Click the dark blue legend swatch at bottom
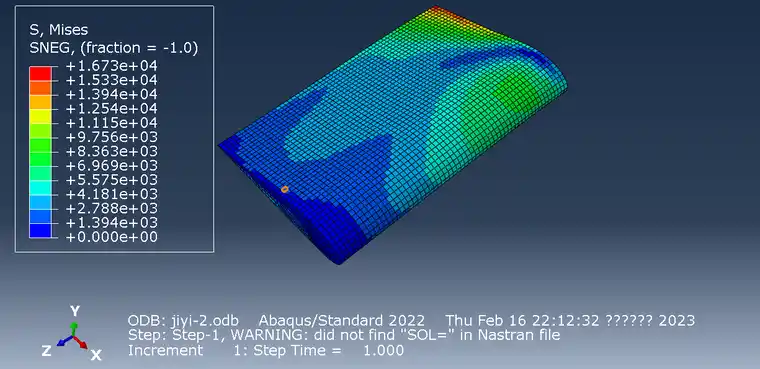Screen dimensions: 760x369 (40, 230)
